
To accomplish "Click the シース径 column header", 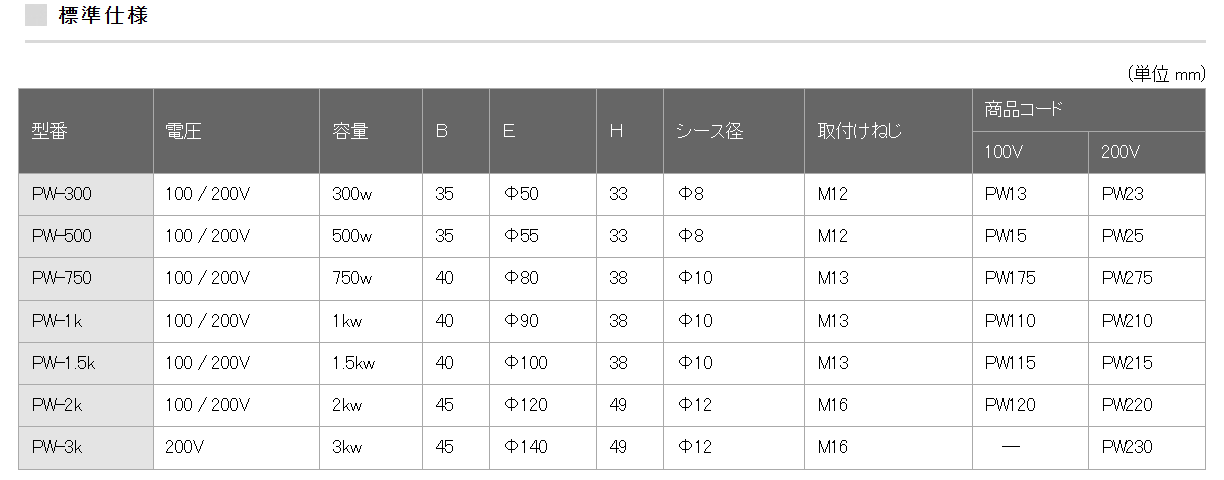I will point(709,131).
